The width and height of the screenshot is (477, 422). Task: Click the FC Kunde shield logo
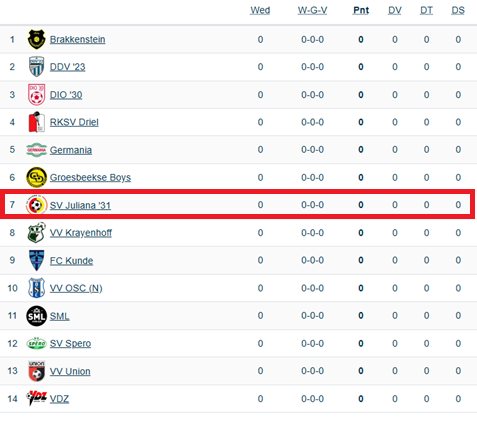[36, 260]
